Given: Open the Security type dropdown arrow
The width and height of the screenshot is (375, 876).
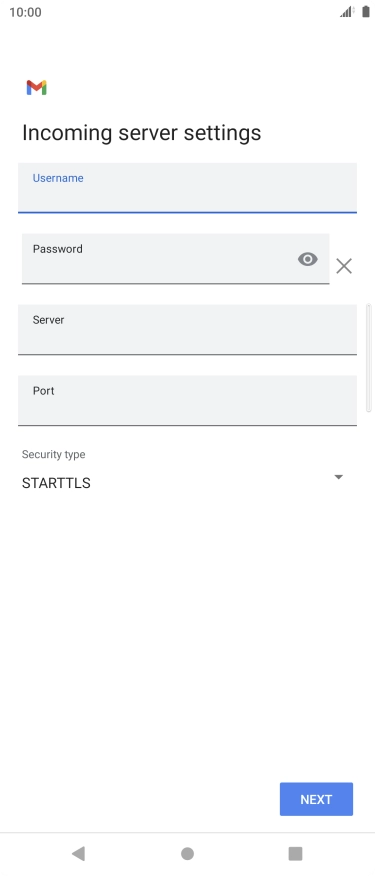Looking at the screenshot, I should (338, 477).
